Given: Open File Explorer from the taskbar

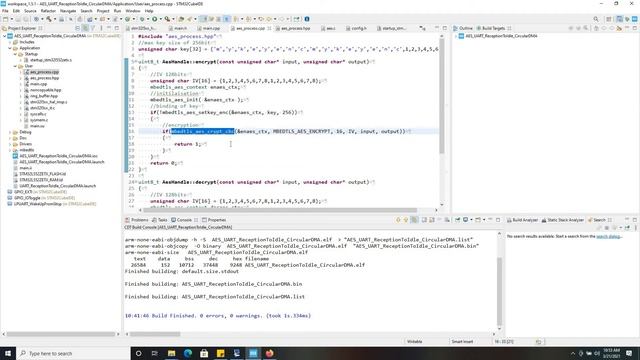Looking at the screenshot, I should click(x=171, y=353).
